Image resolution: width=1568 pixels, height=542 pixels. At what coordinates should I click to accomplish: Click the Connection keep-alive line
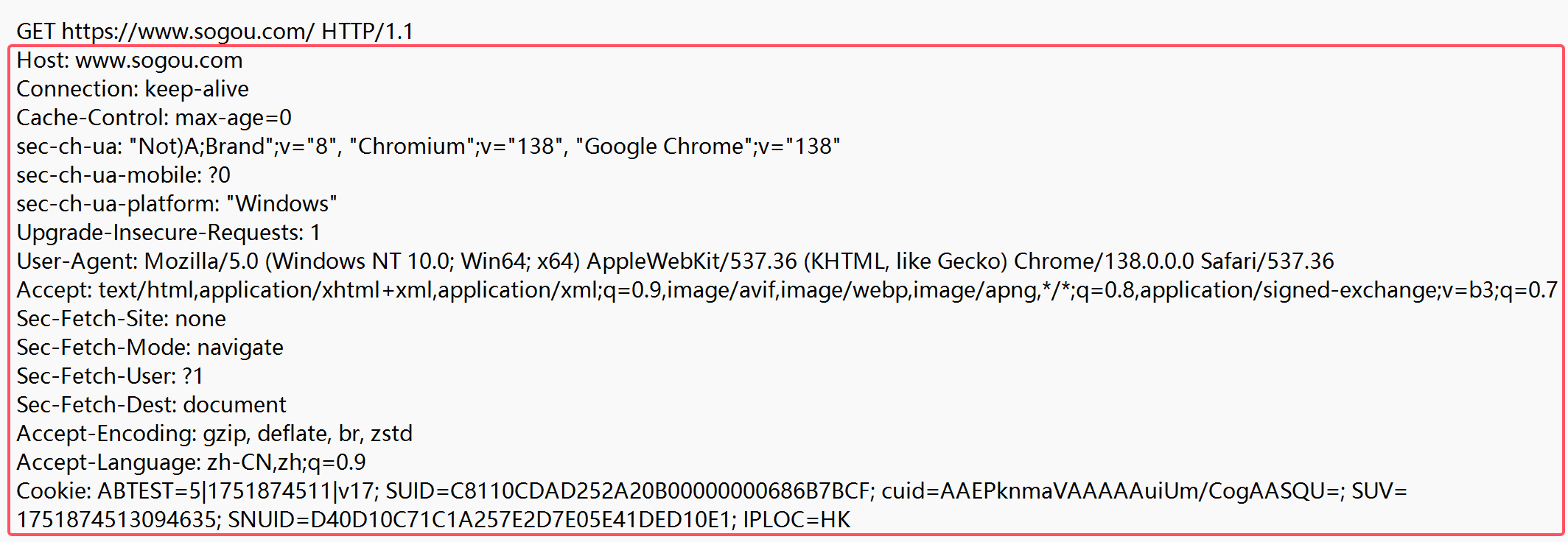133,89
